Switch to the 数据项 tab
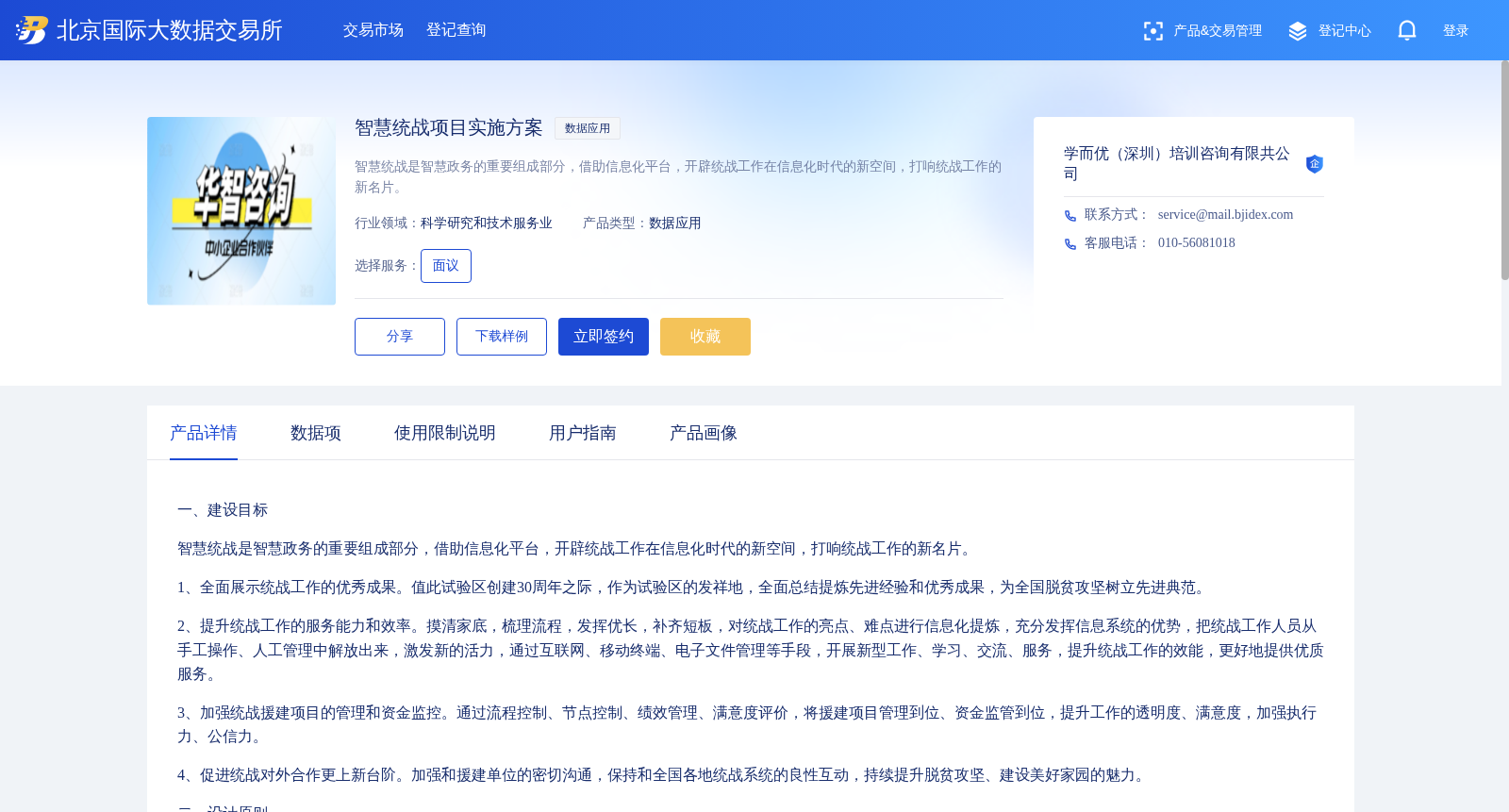1509x812 pixels. click(316, 433)
